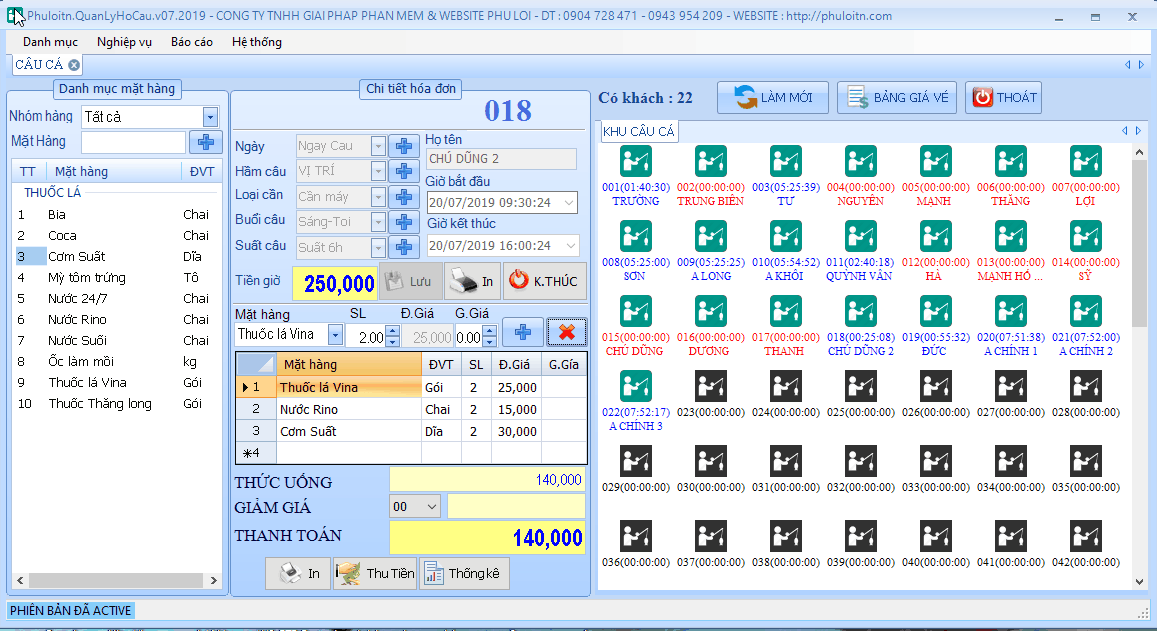The height and width of the screenshot is (631, 1157).
Task: Select fishing spot 015 CHÚ DŨNG icon
Action: (635, 311)
